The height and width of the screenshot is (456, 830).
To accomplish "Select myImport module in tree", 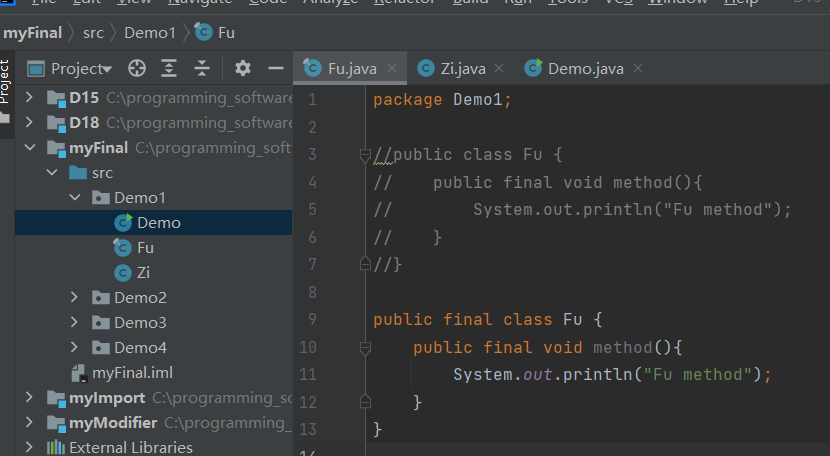I will 153,398.
